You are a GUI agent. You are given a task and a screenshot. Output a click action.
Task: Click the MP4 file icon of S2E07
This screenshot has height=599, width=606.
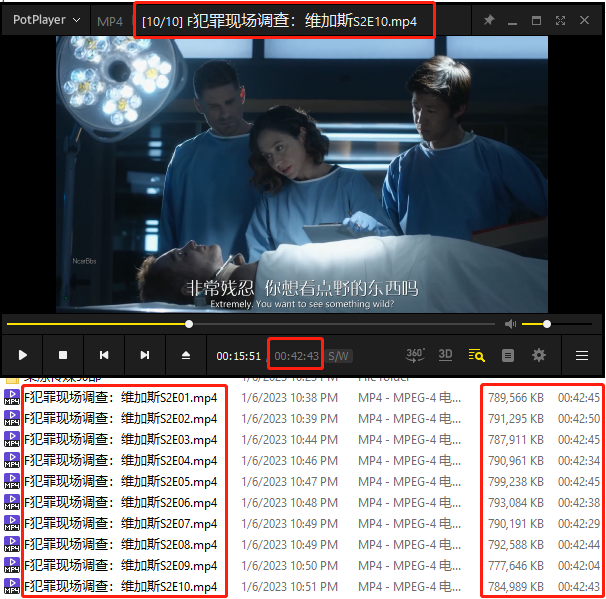point(12,523)
